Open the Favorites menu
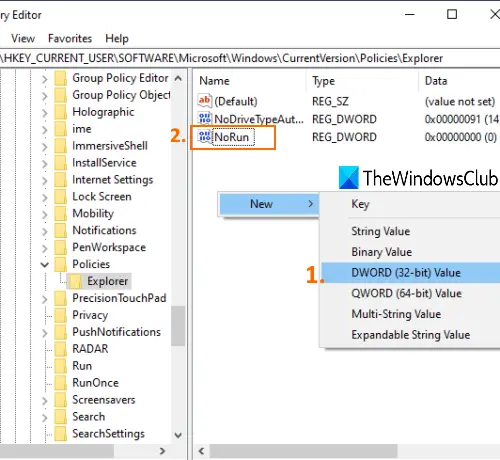 [70, 38]
